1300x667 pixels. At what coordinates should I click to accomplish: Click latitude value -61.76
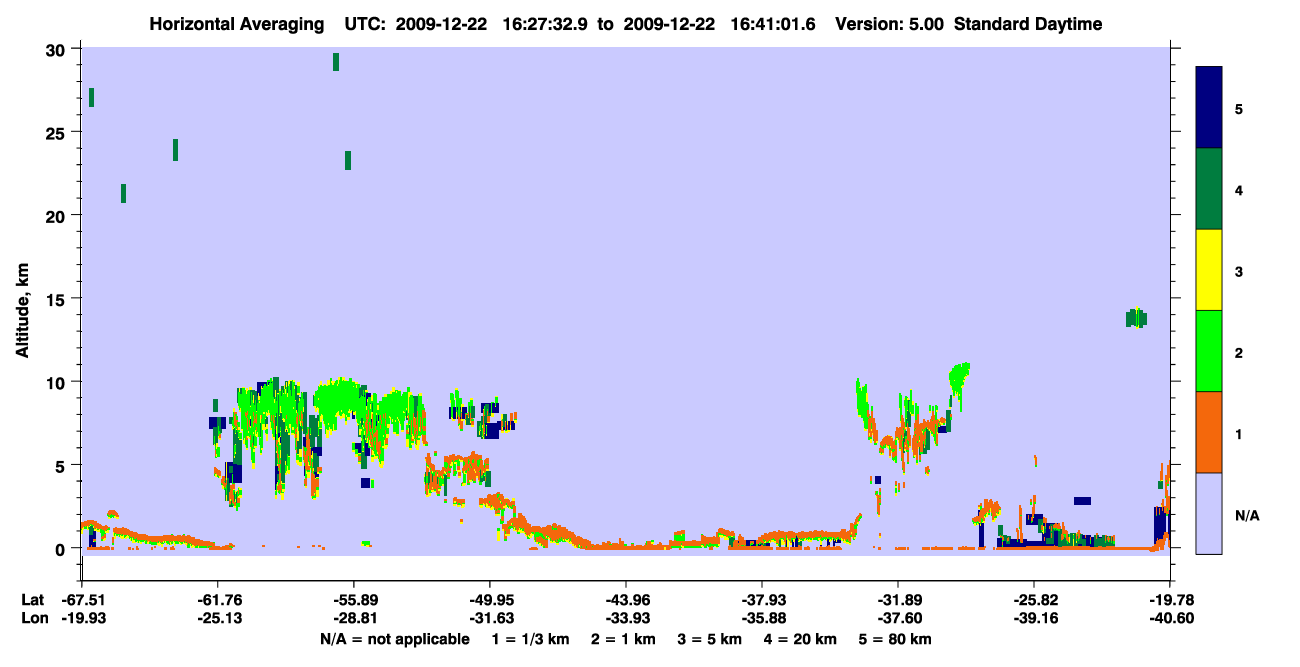218,600
